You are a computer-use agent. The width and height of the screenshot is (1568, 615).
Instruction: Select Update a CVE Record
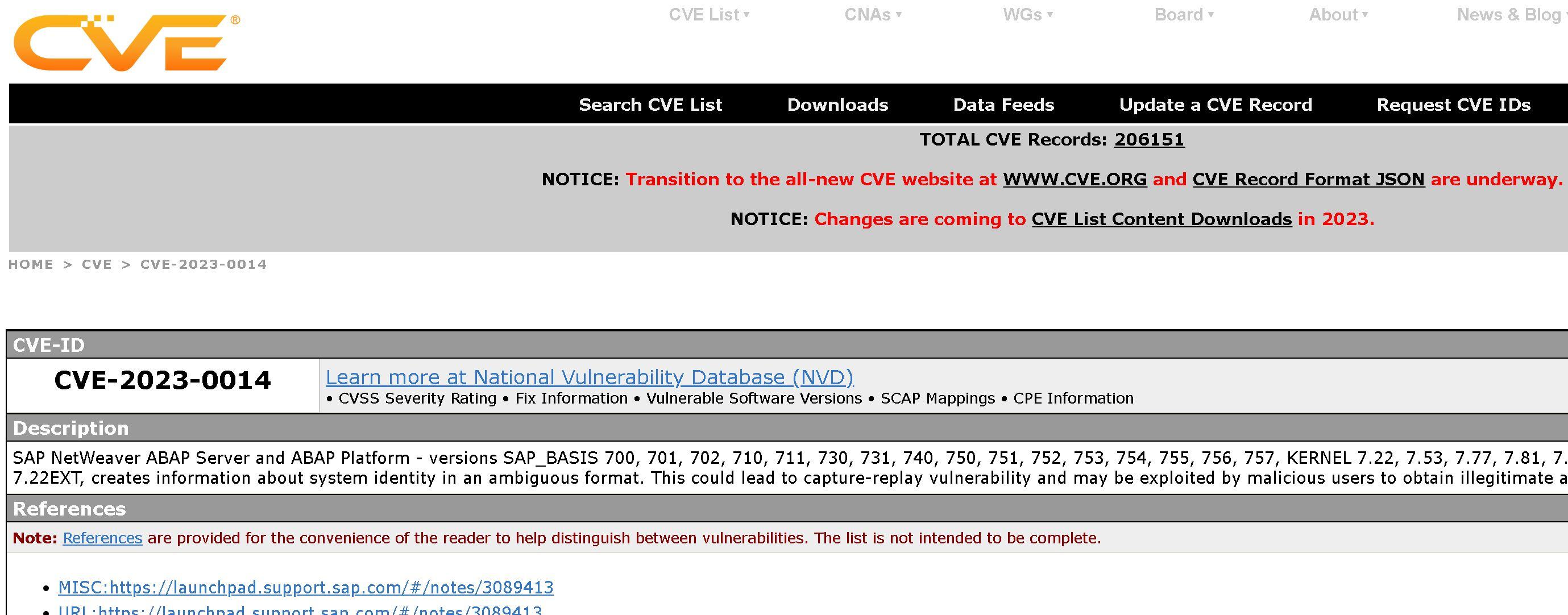(x=1216, y=105)
